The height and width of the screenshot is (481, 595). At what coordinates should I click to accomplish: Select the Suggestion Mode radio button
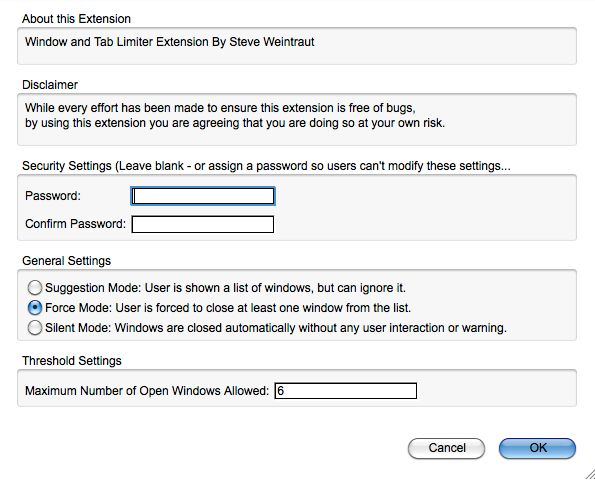(35, 288)
